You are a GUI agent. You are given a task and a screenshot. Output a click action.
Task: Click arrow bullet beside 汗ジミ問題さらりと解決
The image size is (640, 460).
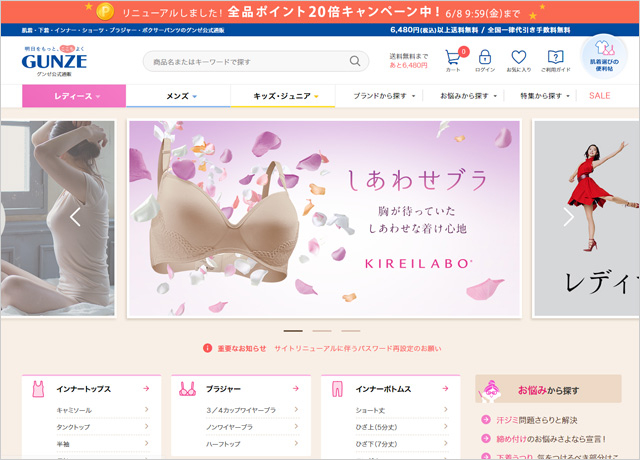[486, 420]
